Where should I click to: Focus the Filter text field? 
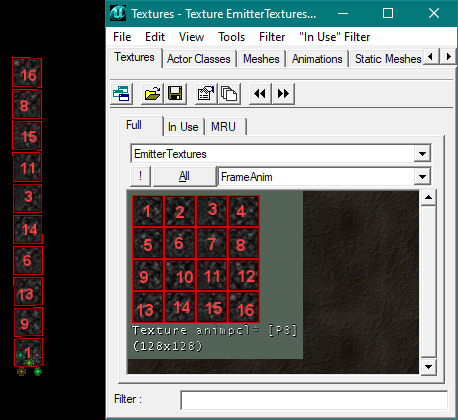point(314,400)
